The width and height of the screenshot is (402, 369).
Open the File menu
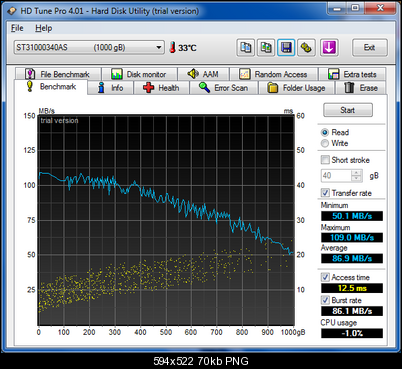tap(17, 28)
